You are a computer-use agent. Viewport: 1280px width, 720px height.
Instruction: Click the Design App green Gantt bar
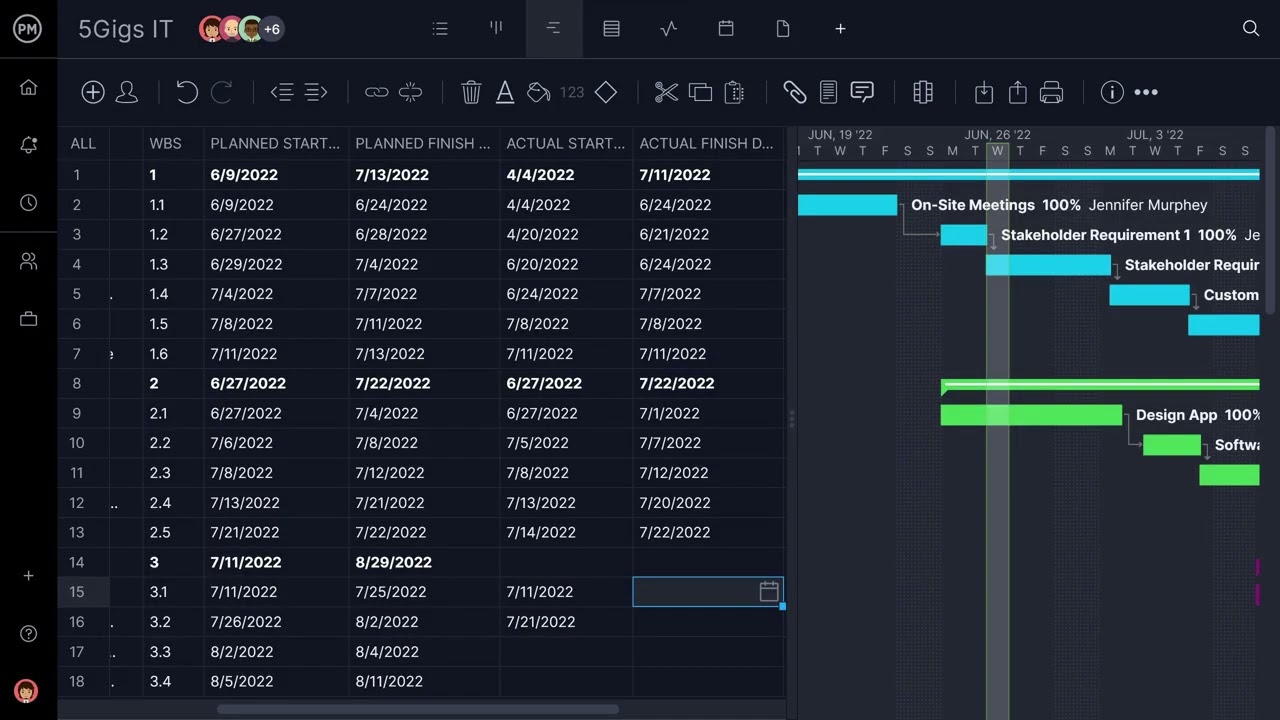click(1031, 415)
